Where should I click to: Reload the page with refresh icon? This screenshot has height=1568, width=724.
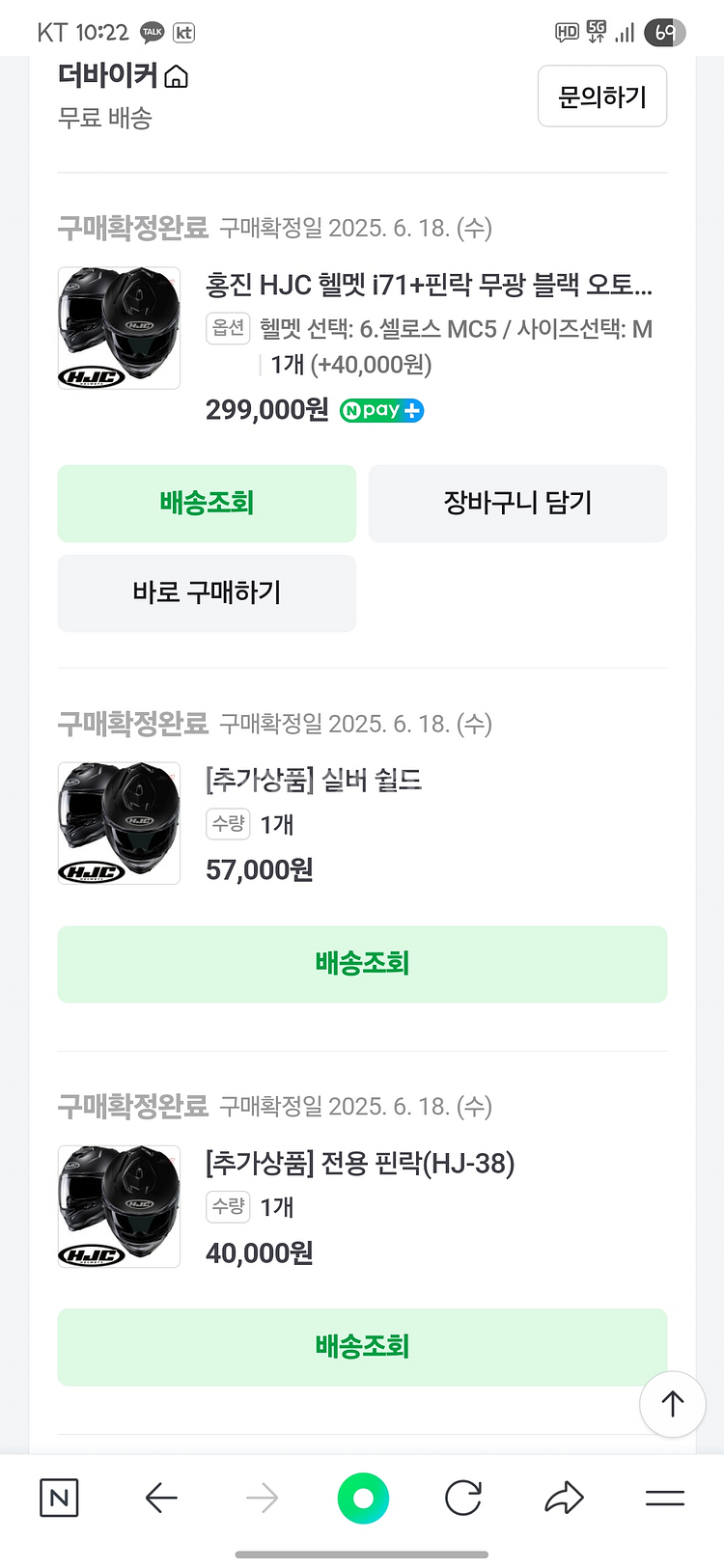click(463, 1498)
